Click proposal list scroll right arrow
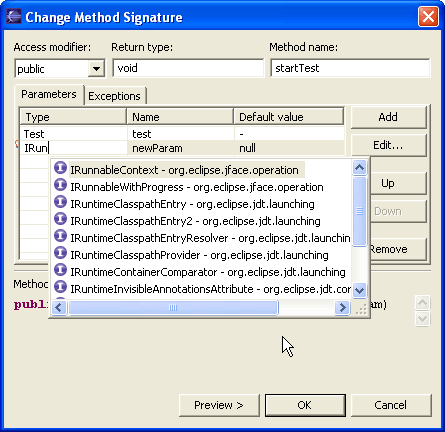 tap(343, 307)
